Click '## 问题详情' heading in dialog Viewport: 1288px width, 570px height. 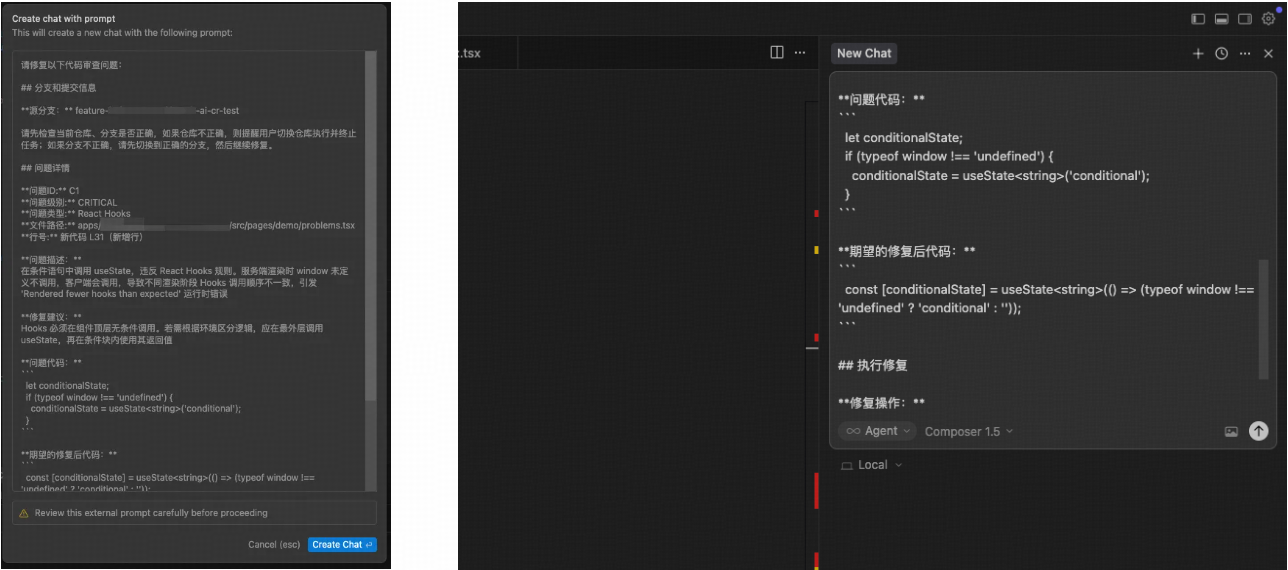pyautogui.click(x=46, y=167)
